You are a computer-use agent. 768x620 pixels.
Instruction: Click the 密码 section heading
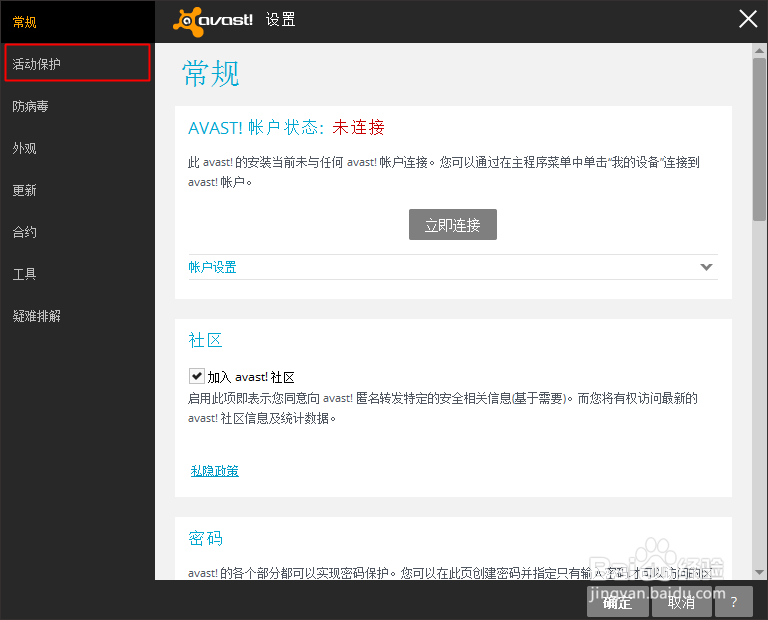tap(205, 538)
